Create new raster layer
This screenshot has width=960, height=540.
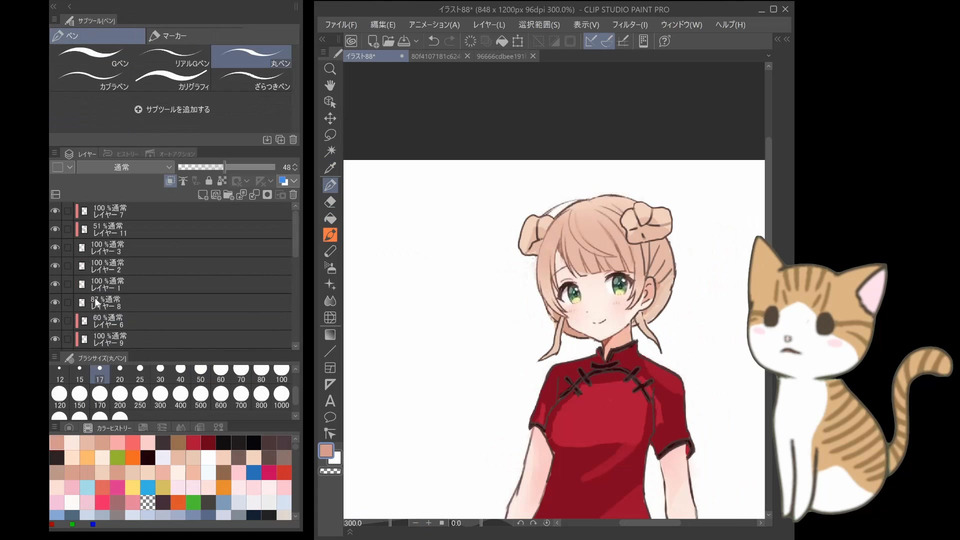click(203, 195)
